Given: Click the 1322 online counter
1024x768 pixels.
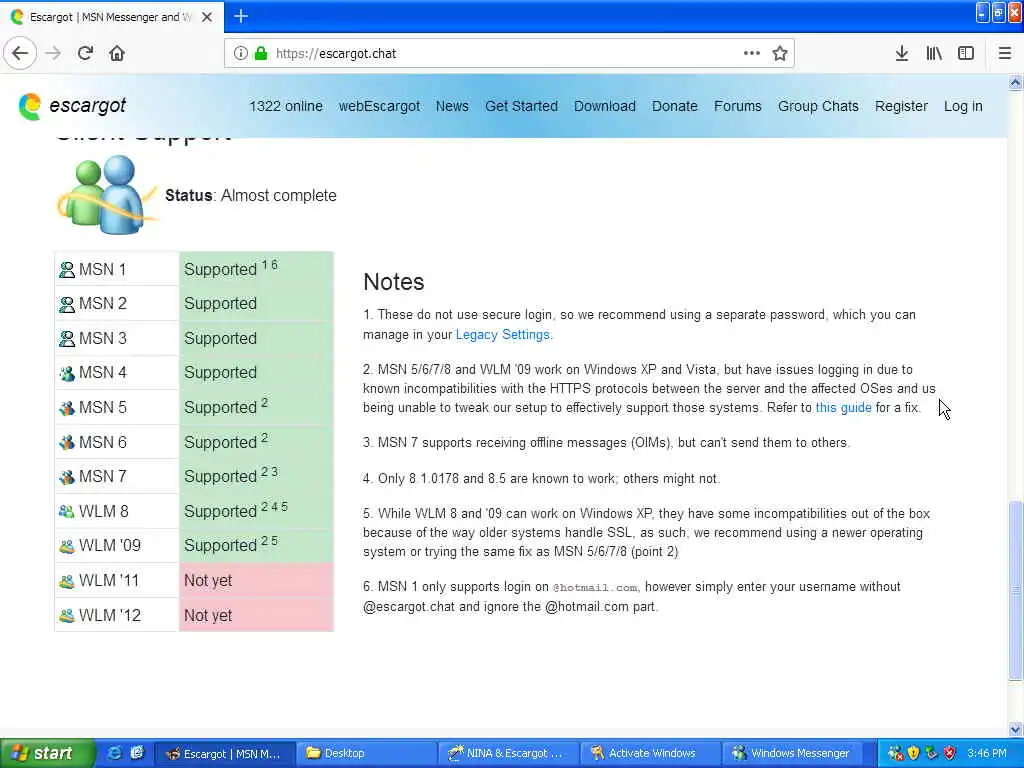Looking at the screenshot, I should [x=285, y=106].
